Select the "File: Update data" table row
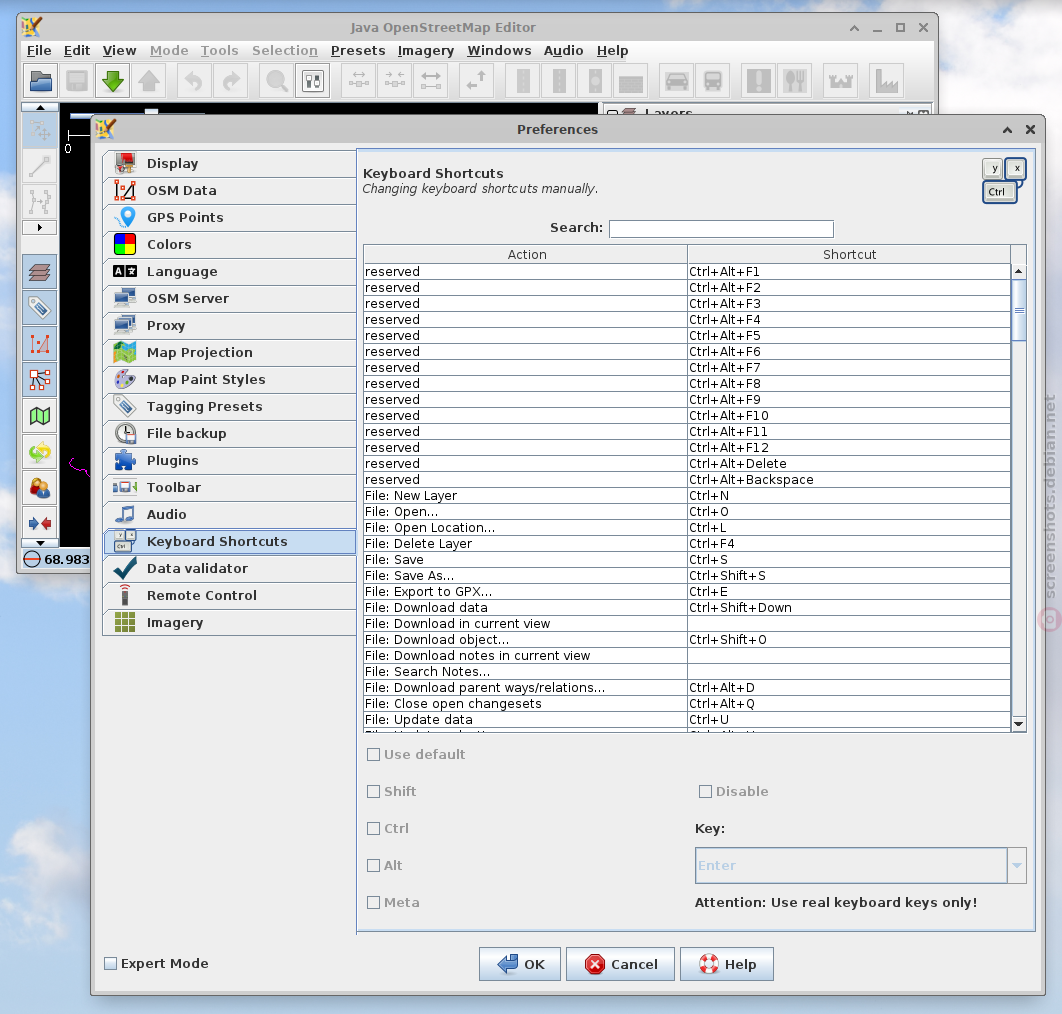Screen dimensions: 1062x1014 (x=687, y=719)
